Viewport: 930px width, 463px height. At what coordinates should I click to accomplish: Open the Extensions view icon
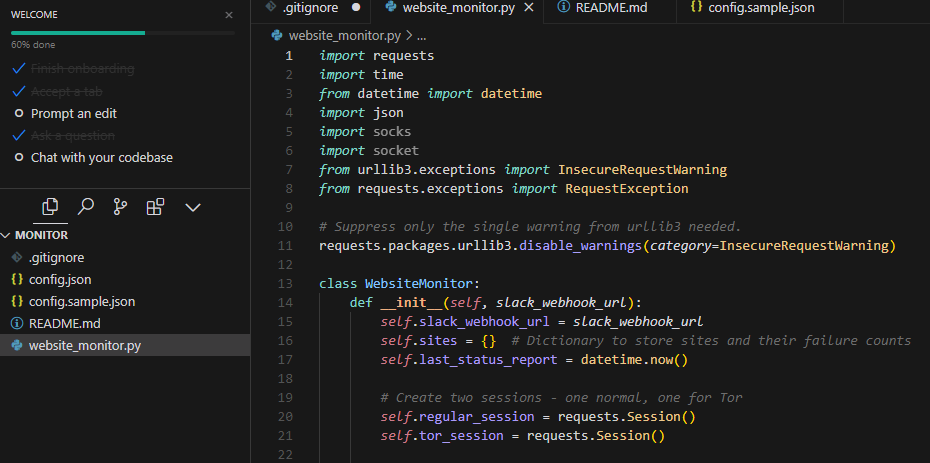point(155,207)
